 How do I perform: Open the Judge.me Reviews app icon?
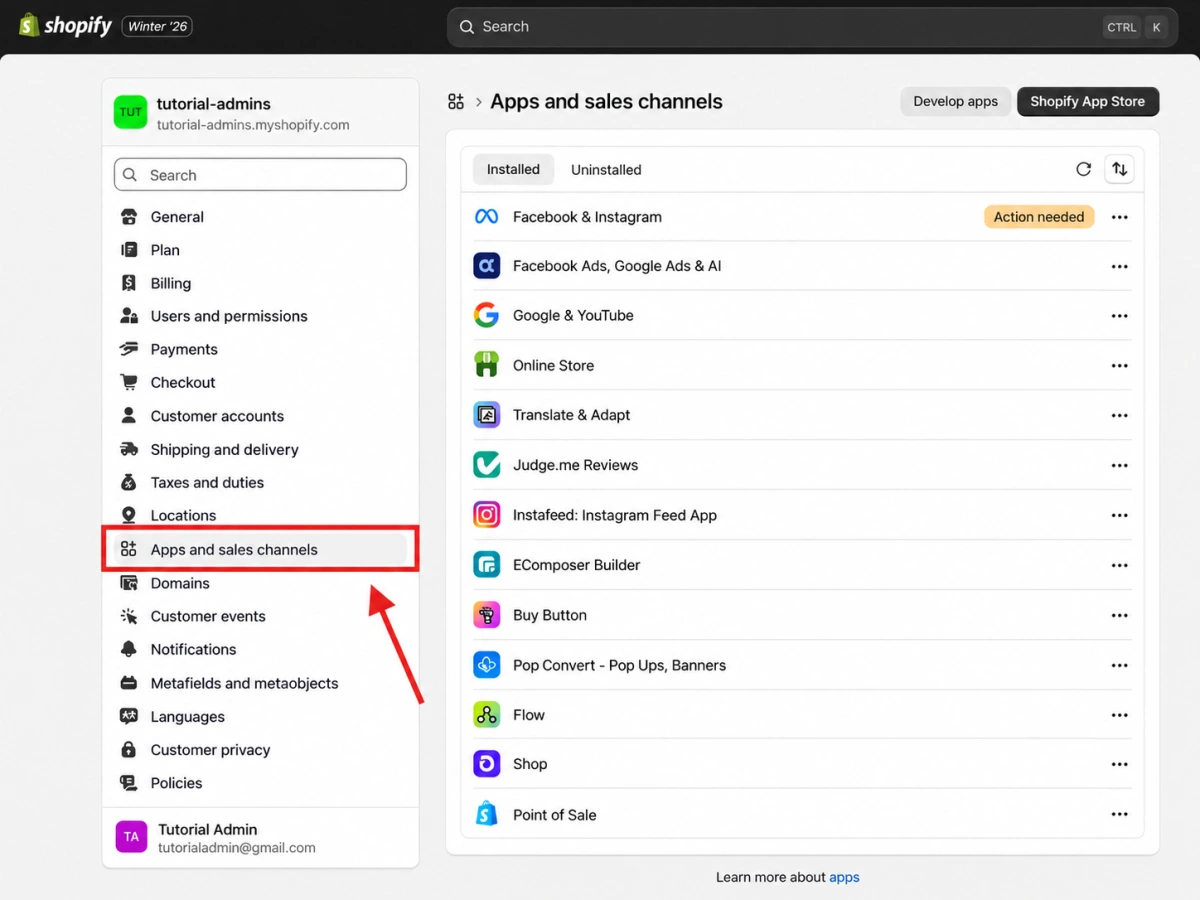(486, 465)
